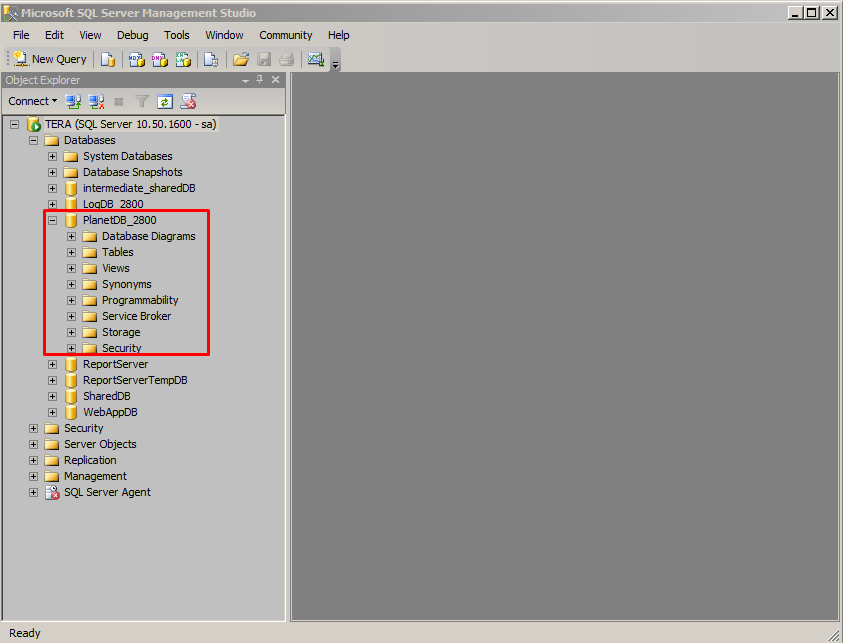
Task: Select TERA (SQL Server 10.50.1600 - sa)
Action: pyautogui.click(x=131, y=124)
